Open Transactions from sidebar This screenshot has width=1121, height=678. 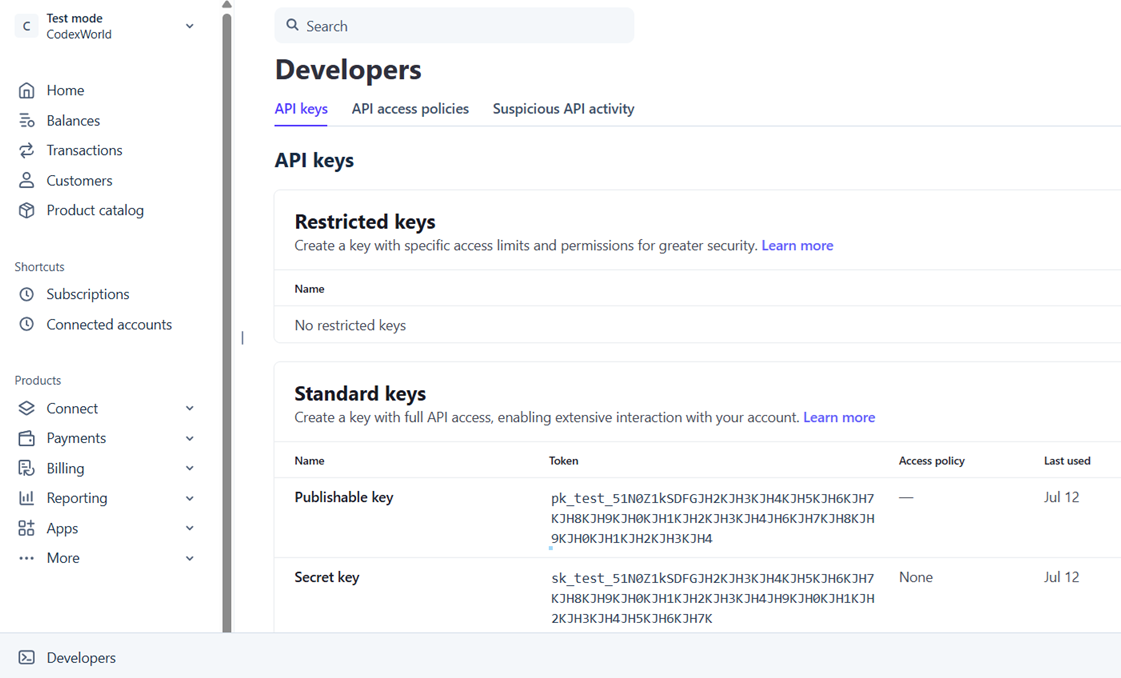84,150
